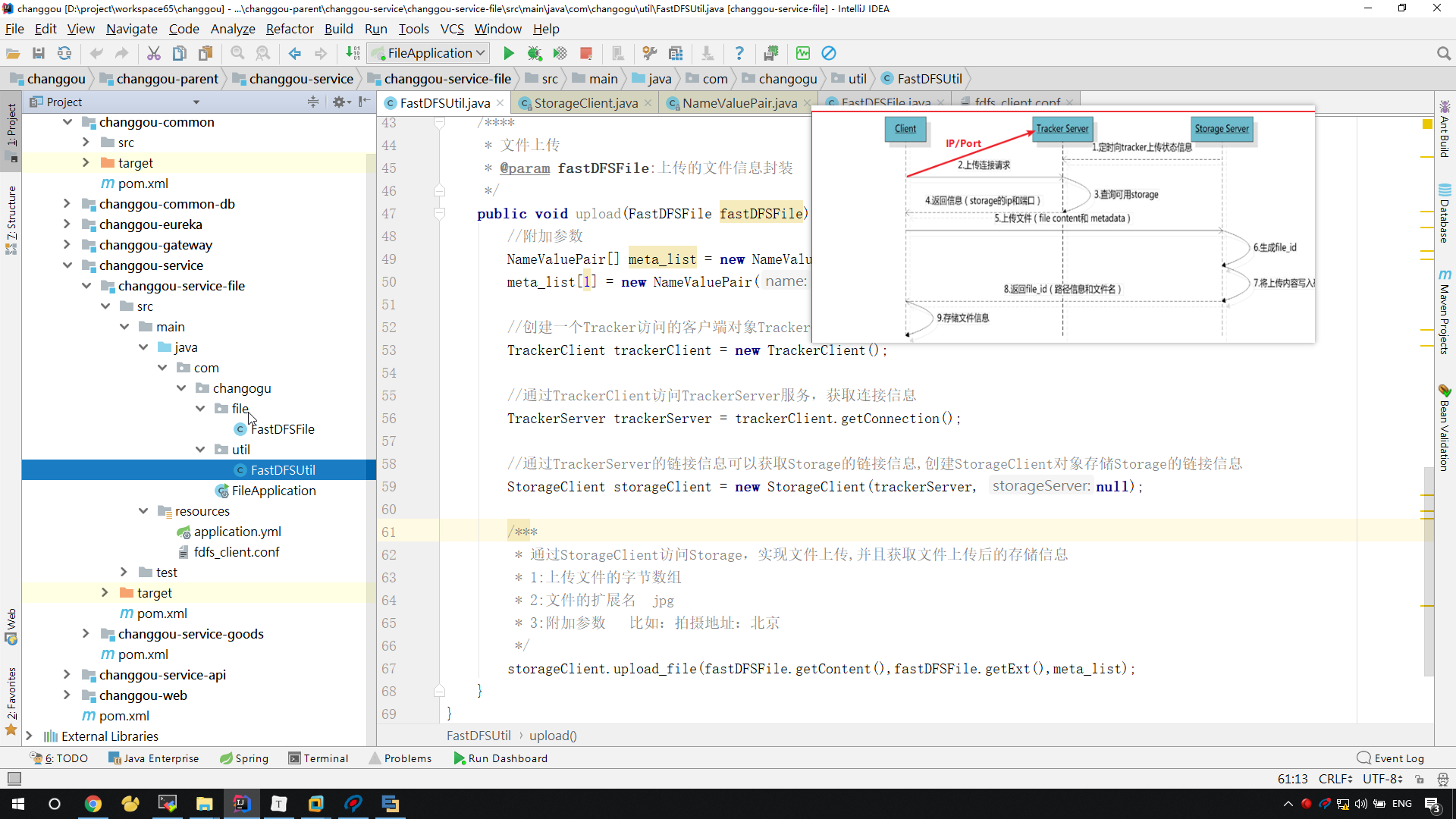Screen dimensions: 1456x819
Task: Click the Synchronize refresh icon
Action: pyautogui.click(x=64, y=53)
